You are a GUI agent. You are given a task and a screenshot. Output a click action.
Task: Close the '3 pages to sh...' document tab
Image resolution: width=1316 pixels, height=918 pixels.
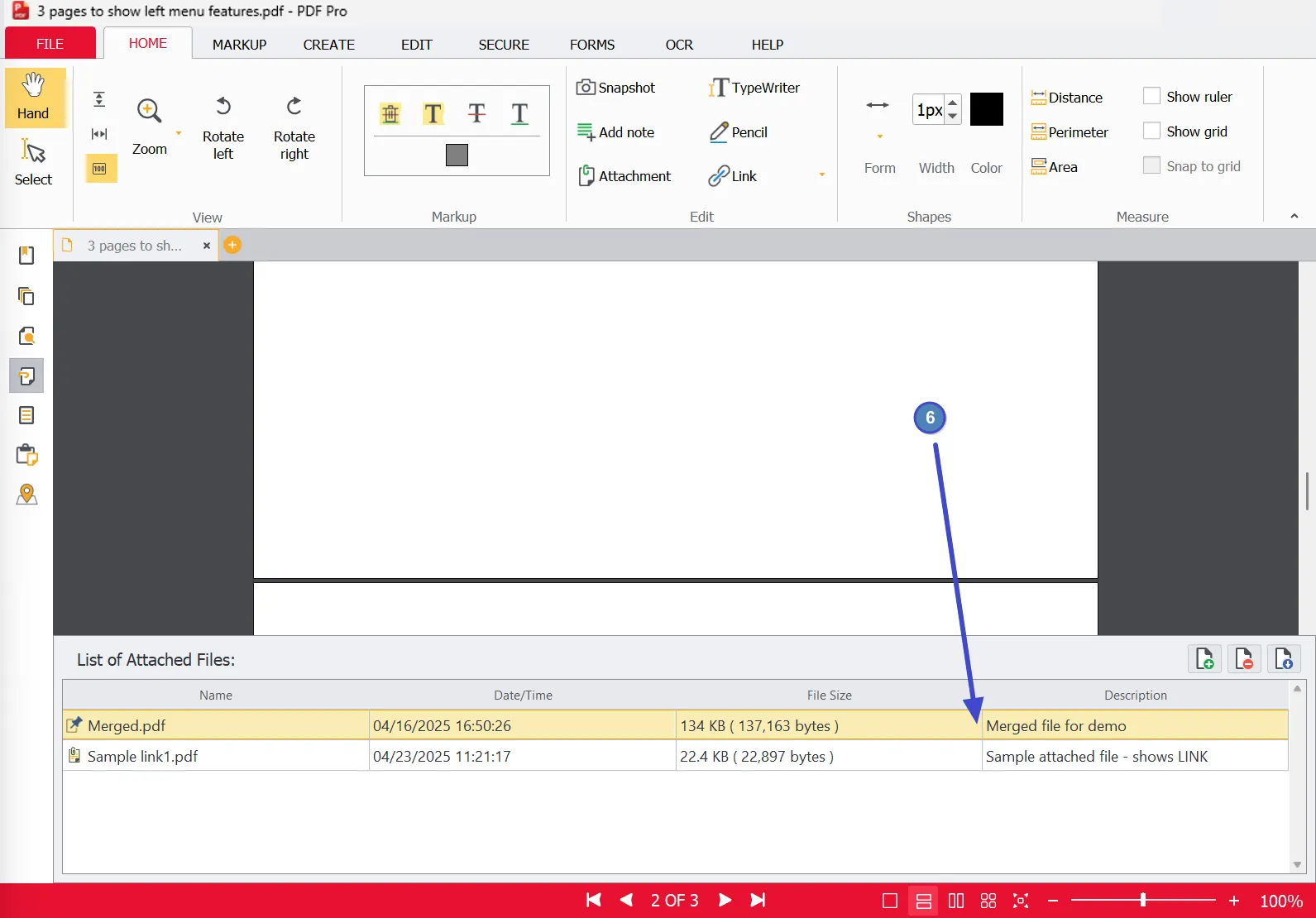point(207,246)
